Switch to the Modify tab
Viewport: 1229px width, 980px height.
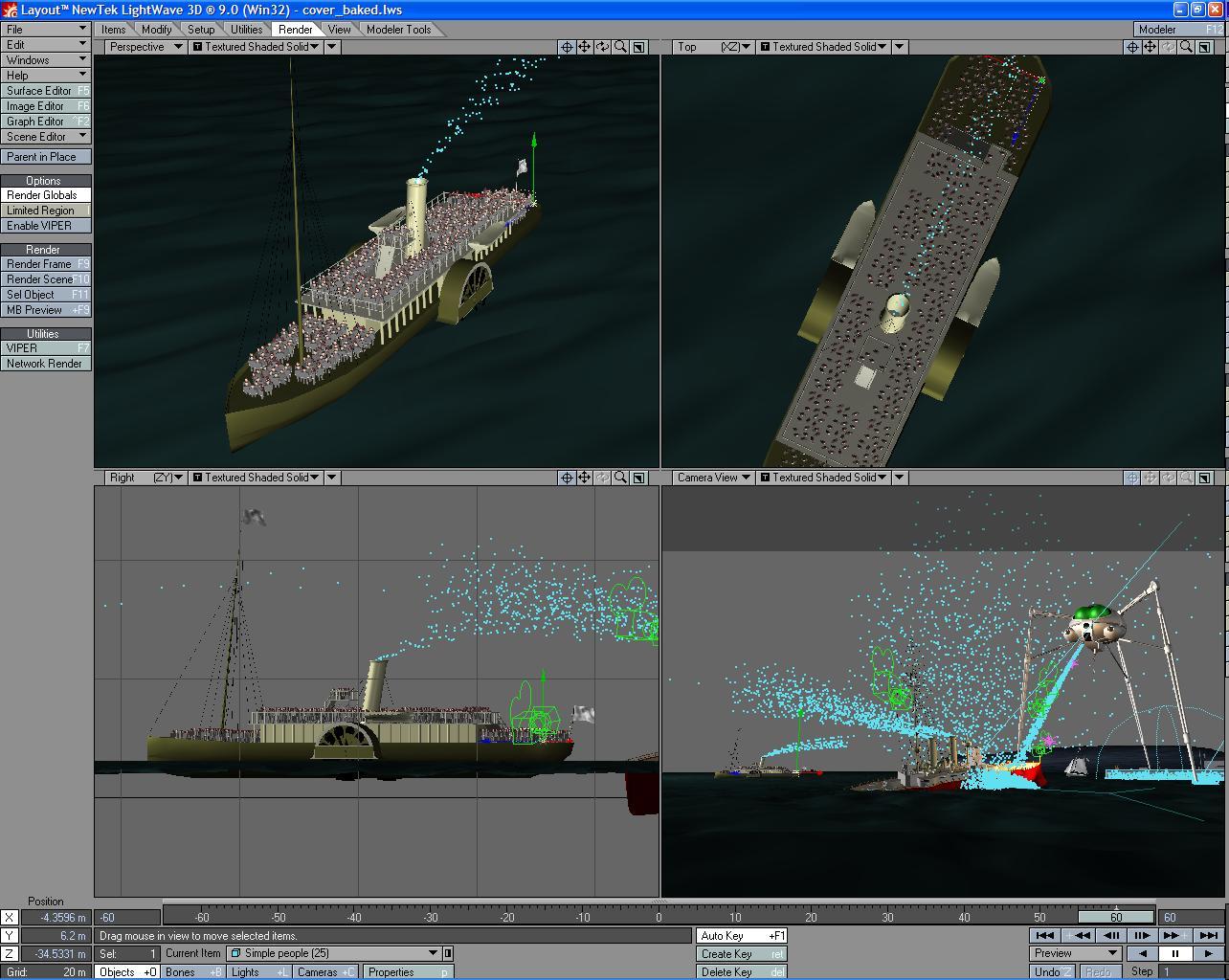coord(156,30)
